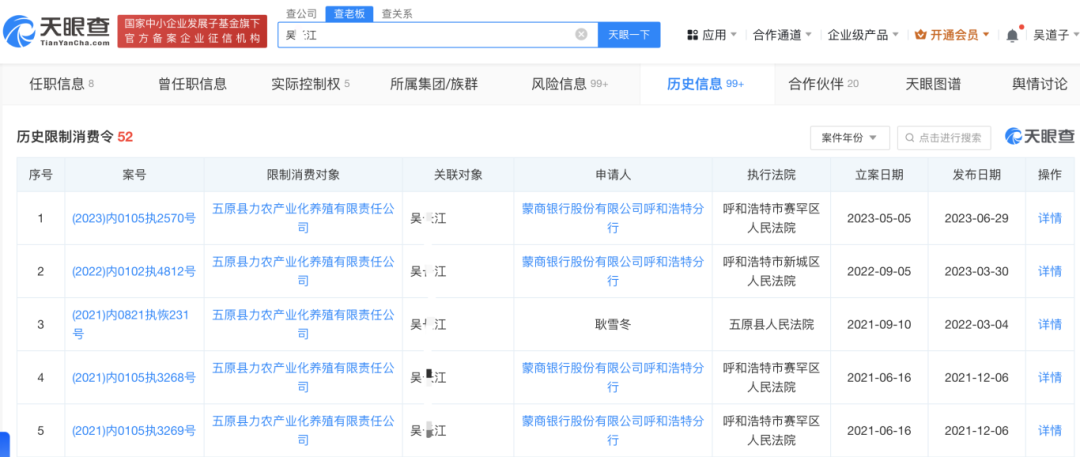
Task: Click 详情 for row dated 2023-03-30
Action: click(x=1050, y=271)
